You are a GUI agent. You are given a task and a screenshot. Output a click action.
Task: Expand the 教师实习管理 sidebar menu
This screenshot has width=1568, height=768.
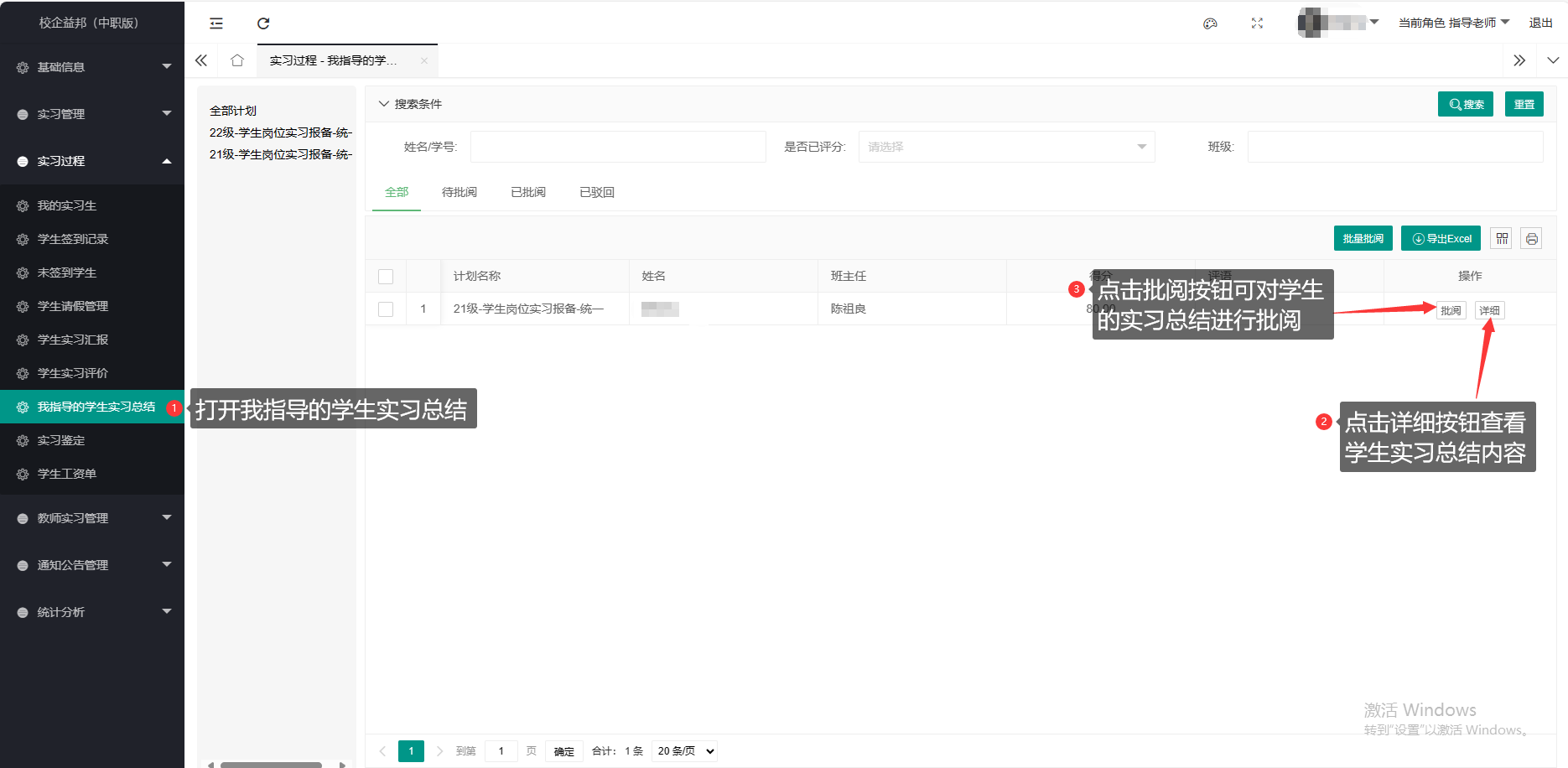92,518
